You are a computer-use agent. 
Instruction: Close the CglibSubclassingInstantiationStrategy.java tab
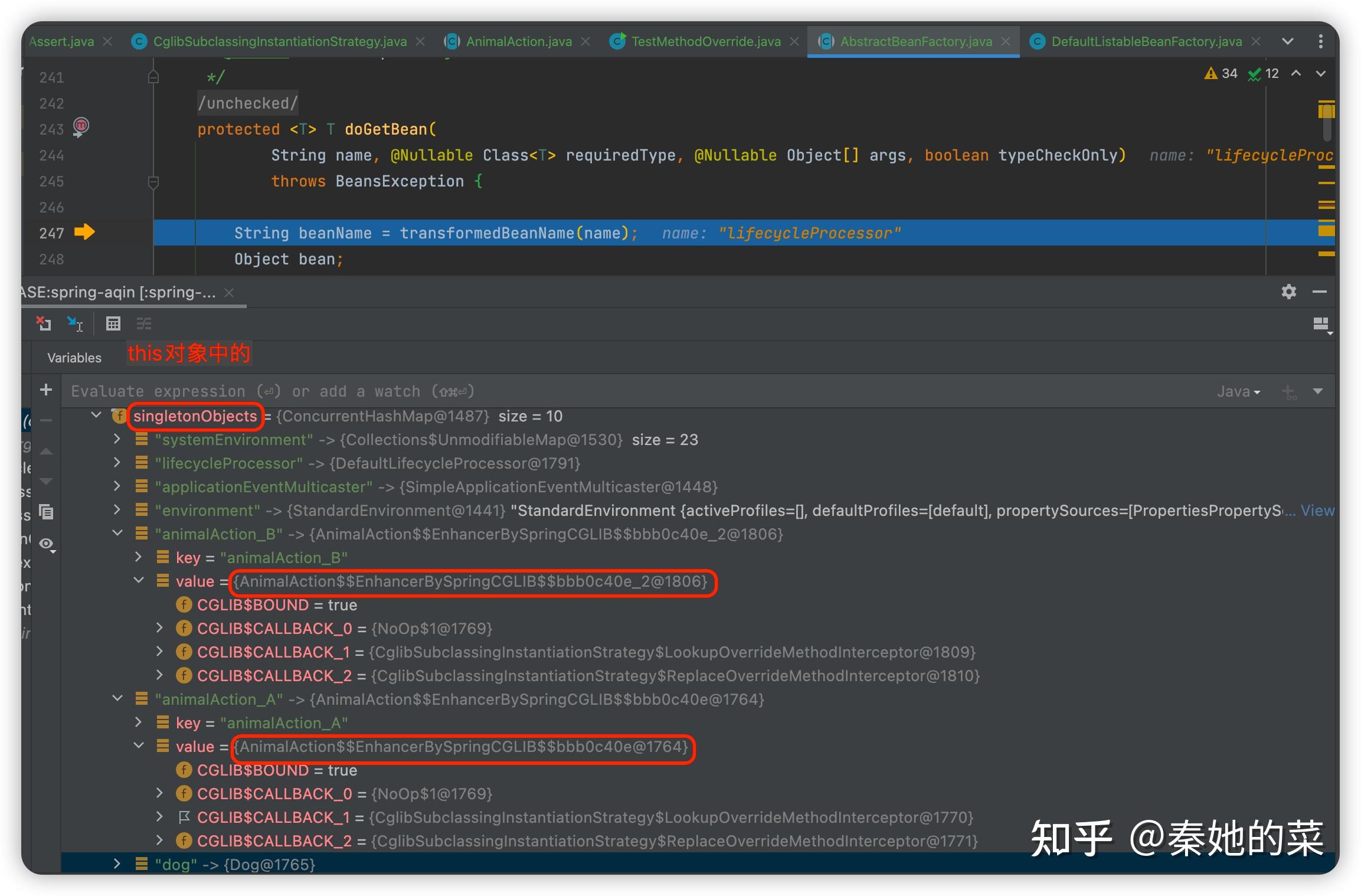(420, 41)
